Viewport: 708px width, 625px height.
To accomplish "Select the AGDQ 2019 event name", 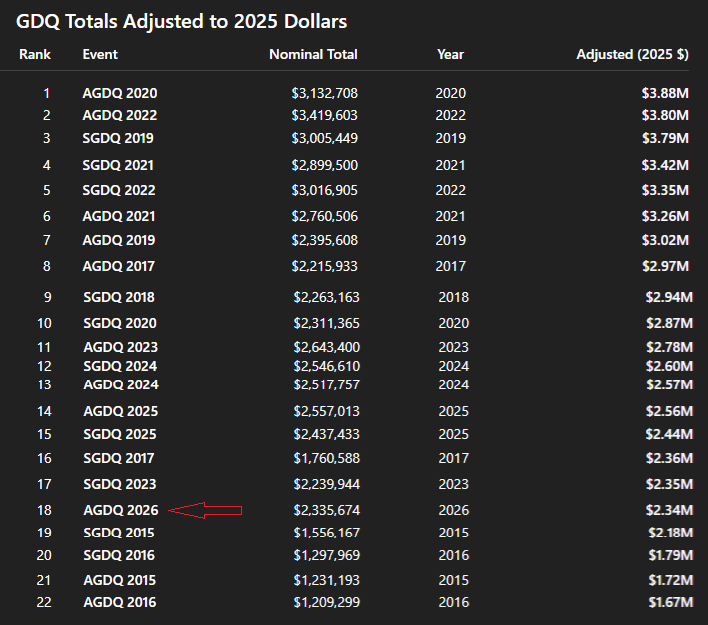I will pyautogui.click(x=119, y=240).
